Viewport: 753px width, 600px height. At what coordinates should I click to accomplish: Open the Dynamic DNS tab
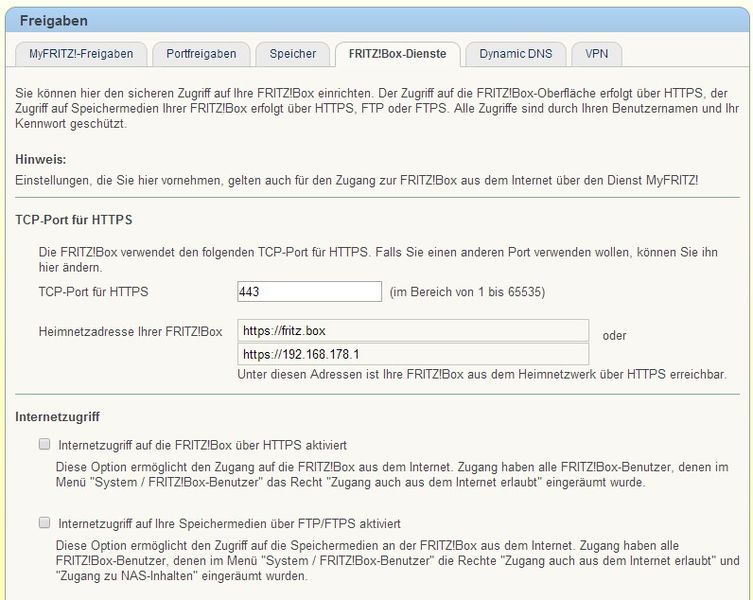coord(516,54)
